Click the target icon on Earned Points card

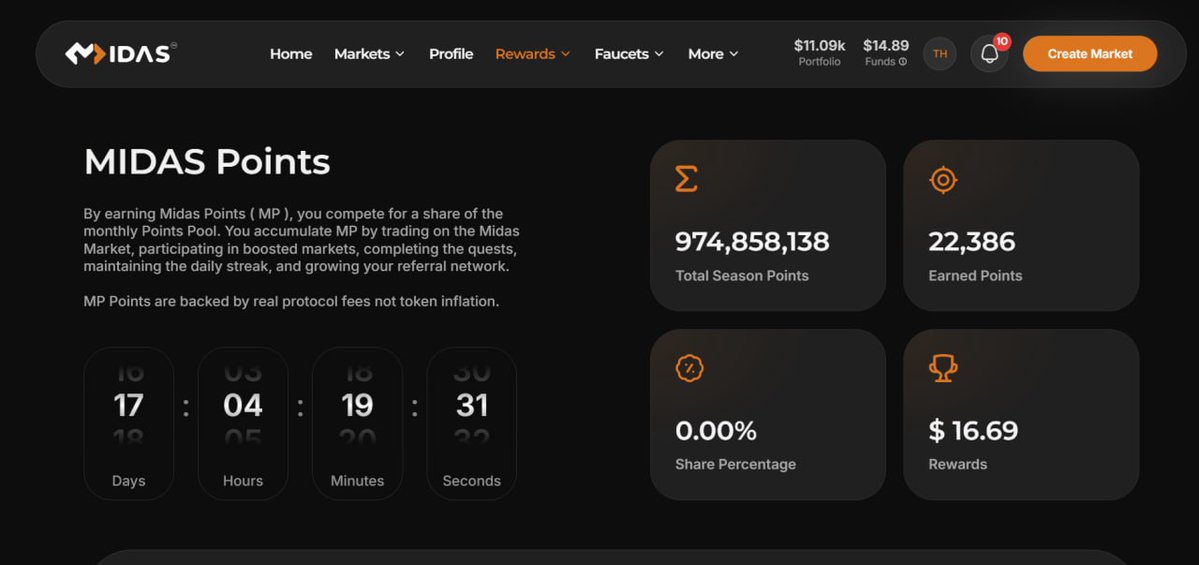pos(943,180)
